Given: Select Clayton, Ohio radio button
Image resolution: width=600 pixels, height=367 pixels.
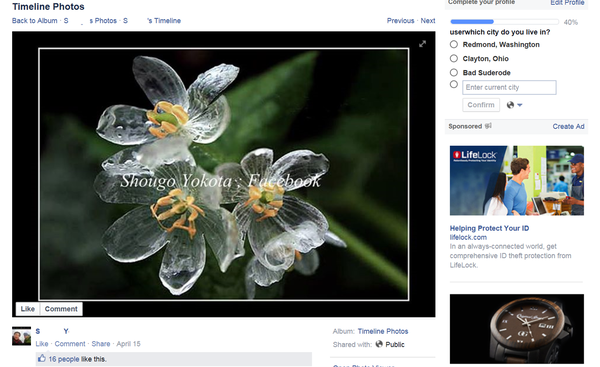Looking at the screenshot, I should pos(454,59).
